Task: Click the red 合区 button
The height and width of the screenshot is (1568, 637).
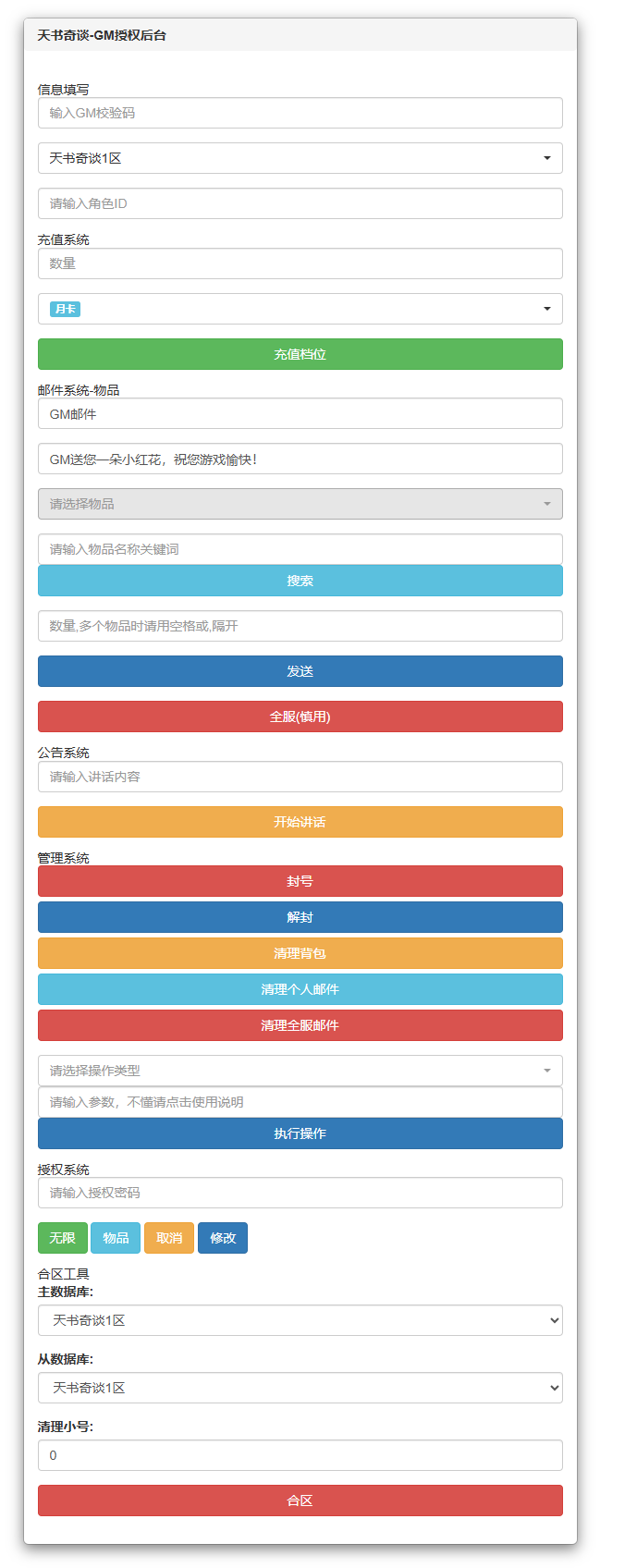Action: tap(300, 1501)
